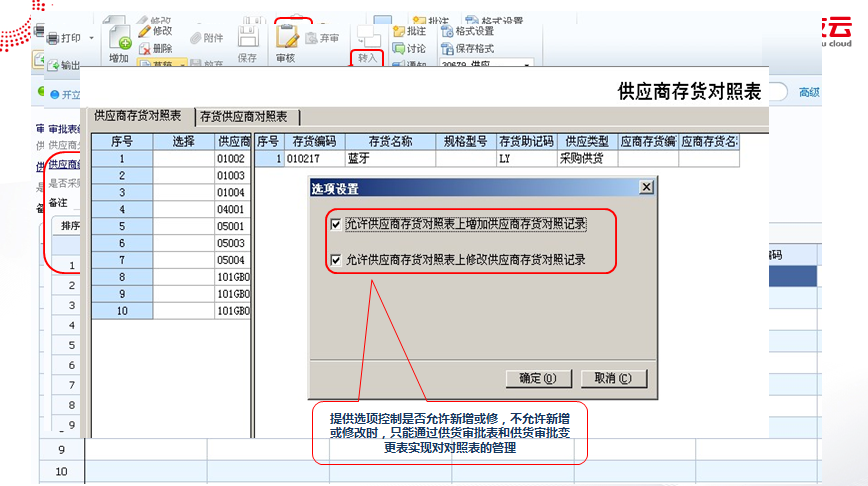Click the 存货编码 column header
868x486 pixels.
314,142
